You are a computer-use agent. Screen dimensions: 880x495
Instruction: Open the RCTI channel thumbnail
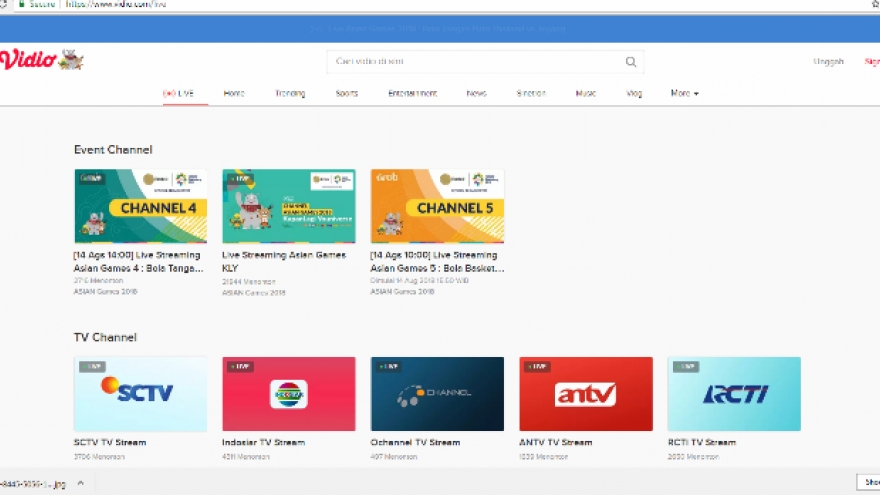[x=734, y=394]
